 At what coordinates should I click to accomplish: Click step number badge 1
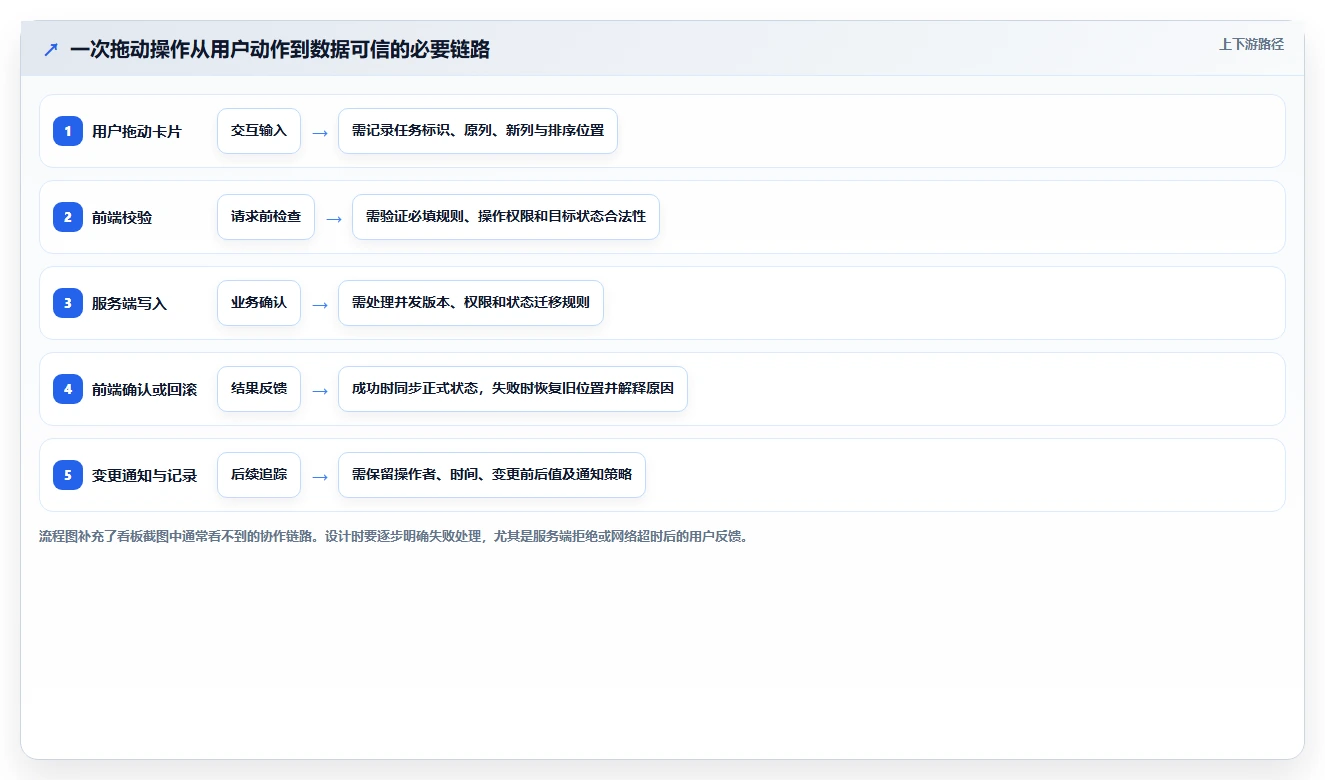pos(68,131)
